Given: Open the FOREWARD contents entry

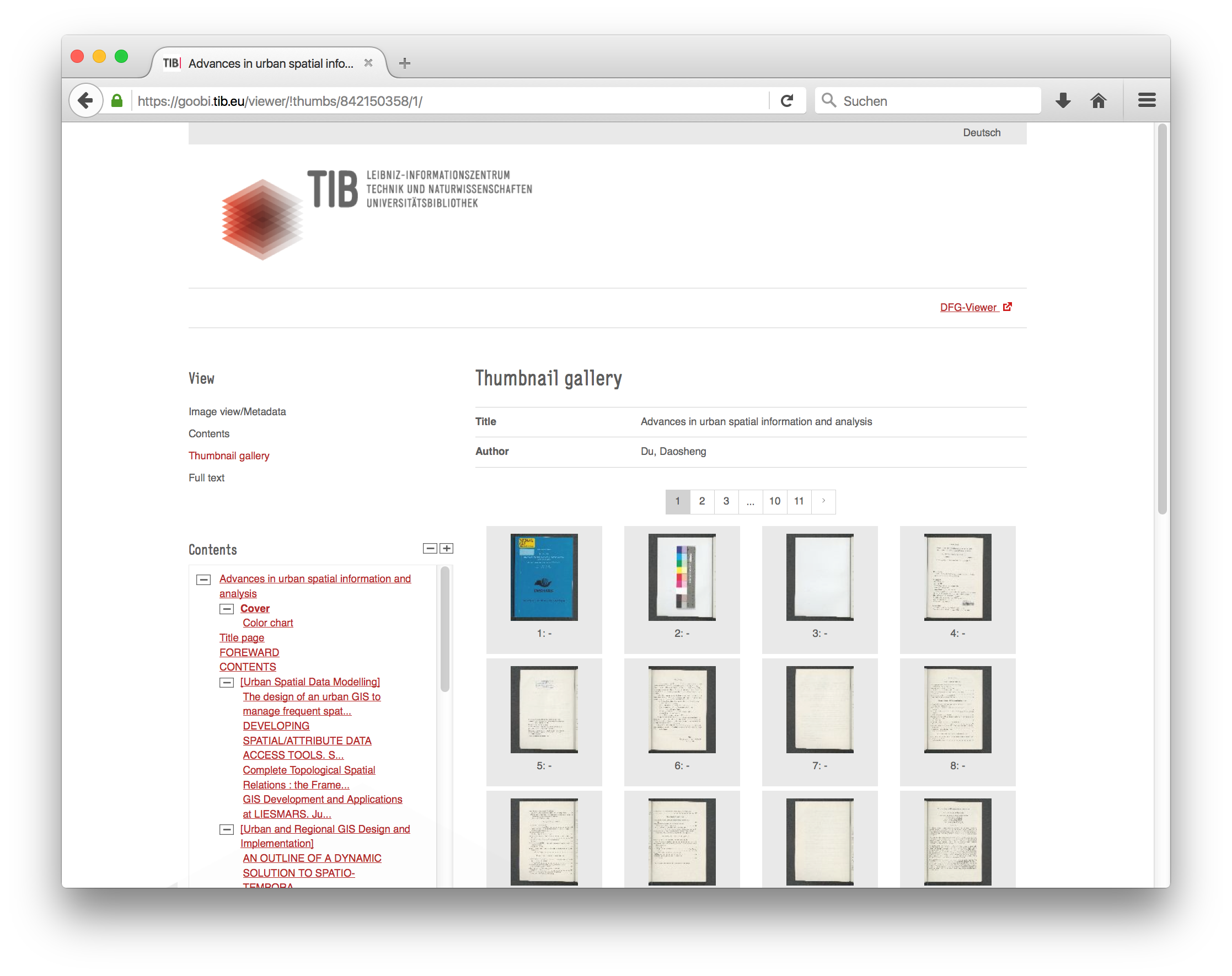Looking at the screenshot, I should point(249,652).
